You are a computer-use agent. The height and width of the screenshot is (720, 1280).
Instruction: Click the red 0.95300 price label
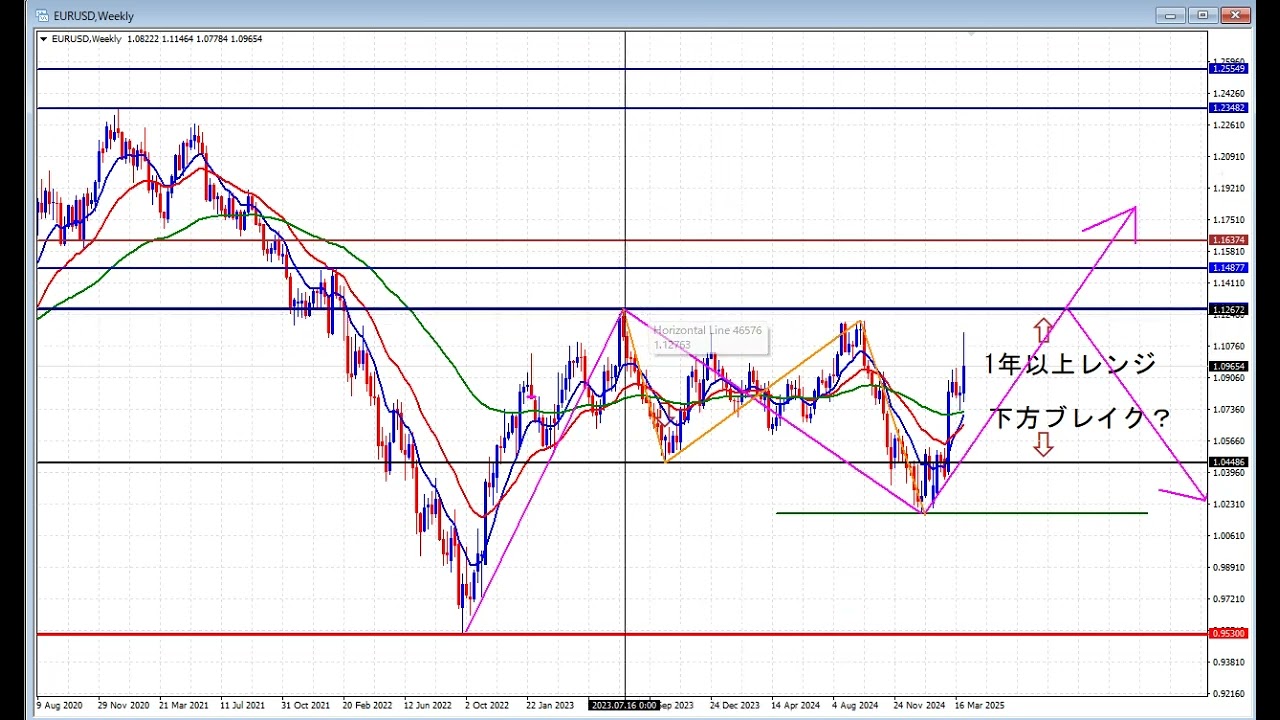[x=1228, y=633]
